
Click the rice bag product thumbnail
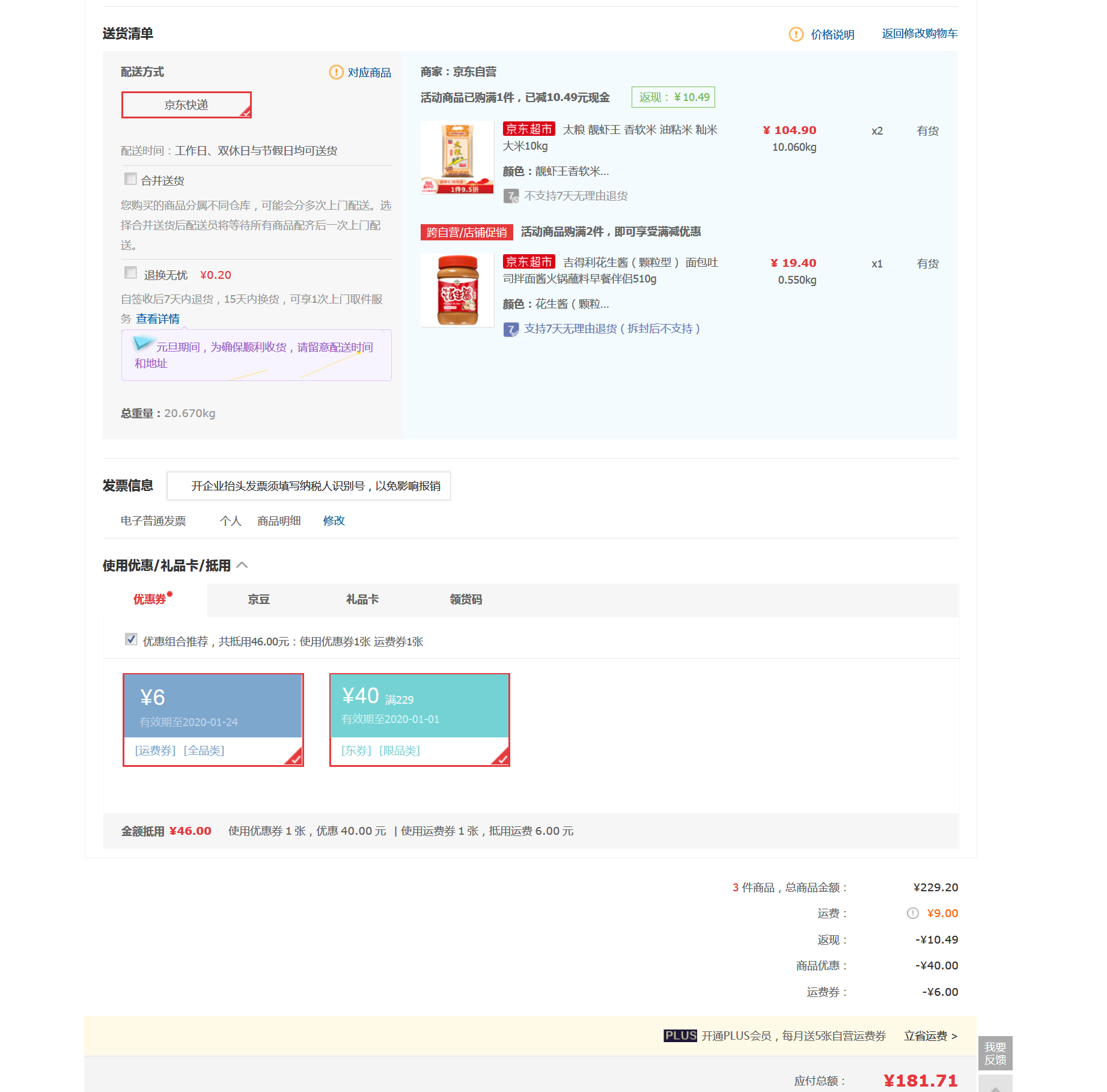pyautogui.click(x=457, y=158)
